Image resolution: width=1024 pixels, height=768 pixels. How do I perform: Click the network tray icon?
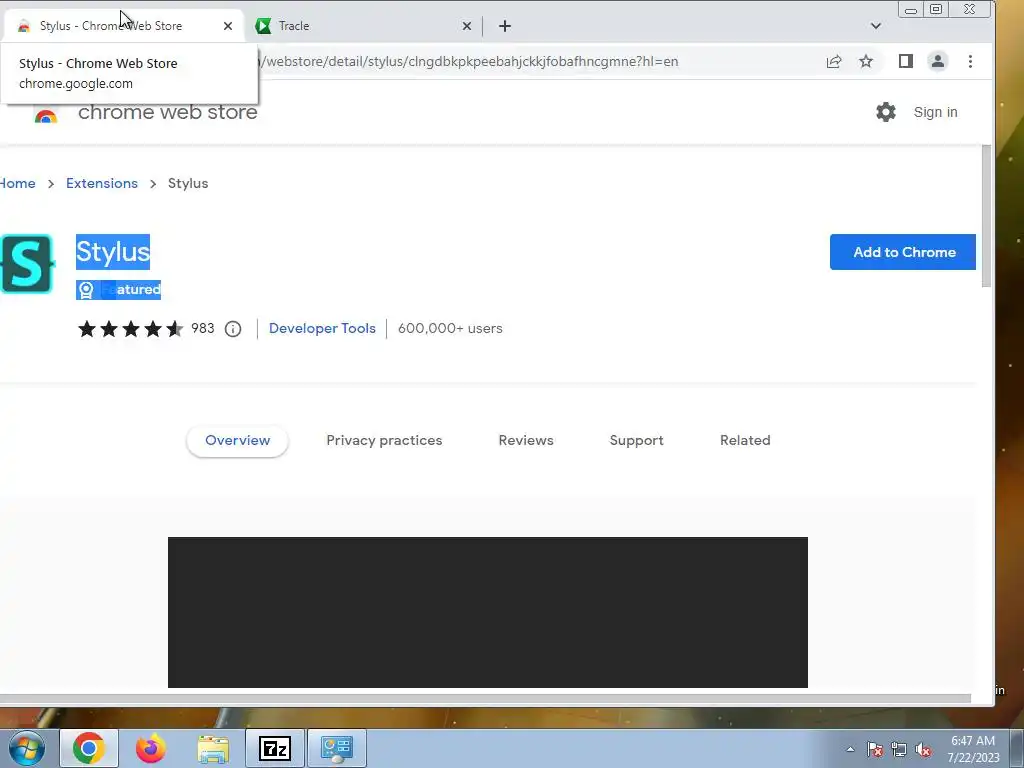pyautogui.click(x=899, y=749)
